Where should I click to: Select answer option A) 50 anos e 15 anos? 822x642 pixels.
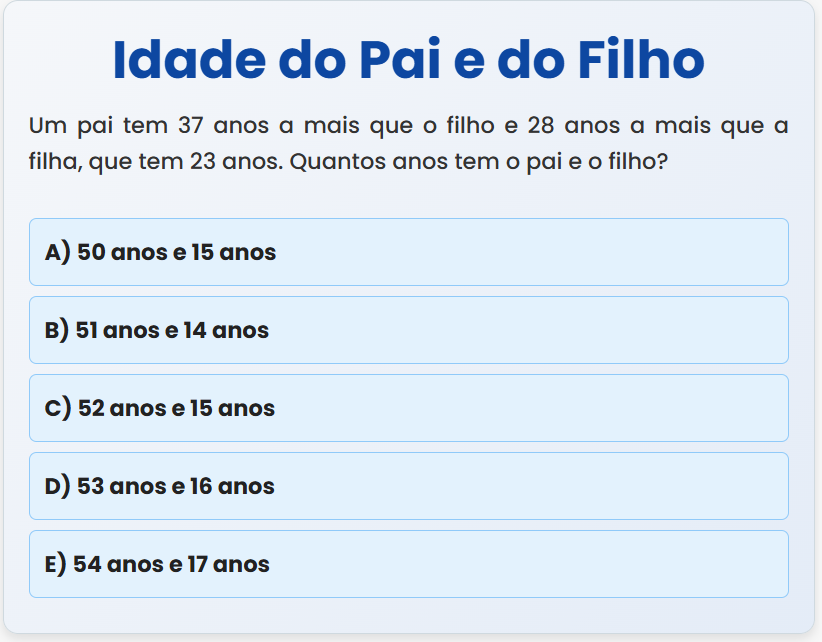point(408,252)
